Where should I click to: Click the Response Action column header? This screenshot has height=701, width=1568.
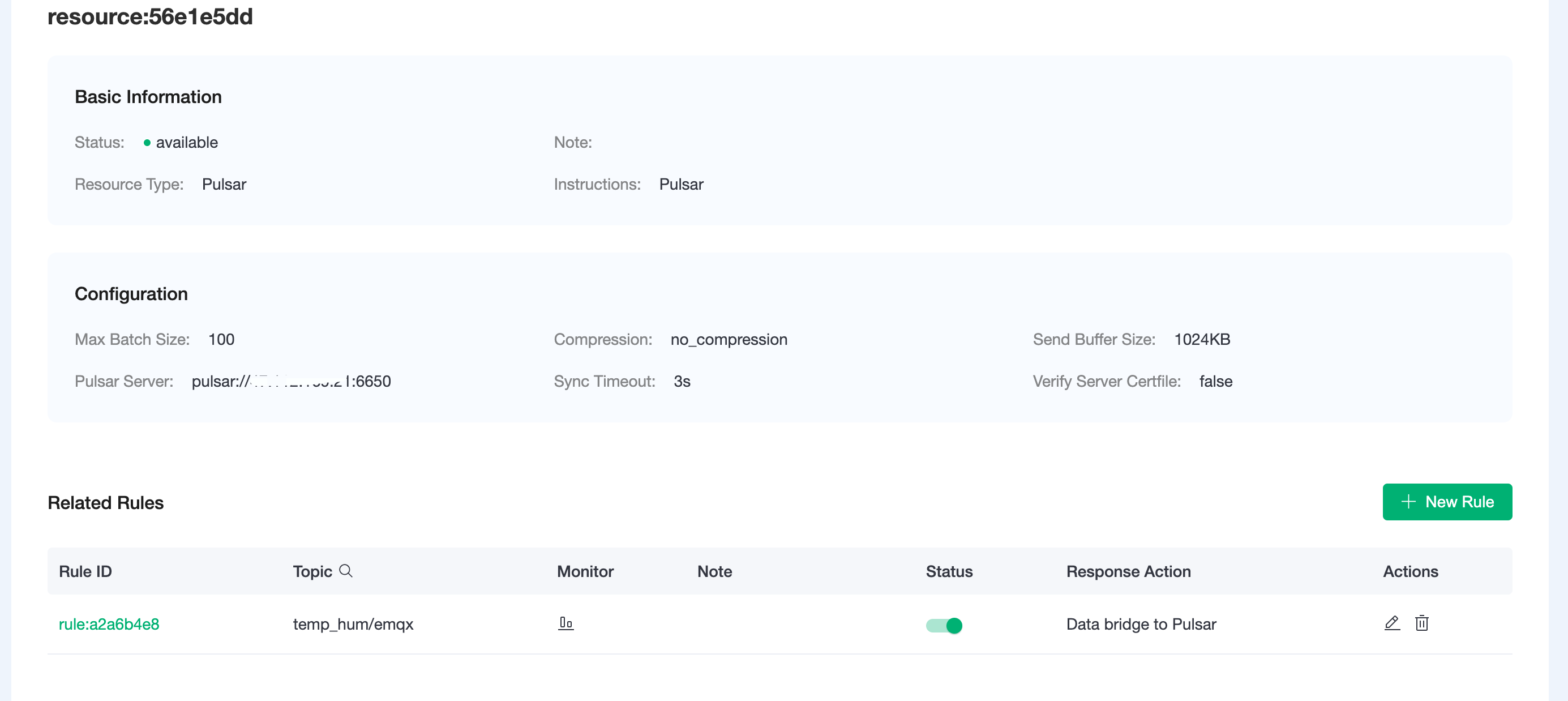(x=1128, y=571)
